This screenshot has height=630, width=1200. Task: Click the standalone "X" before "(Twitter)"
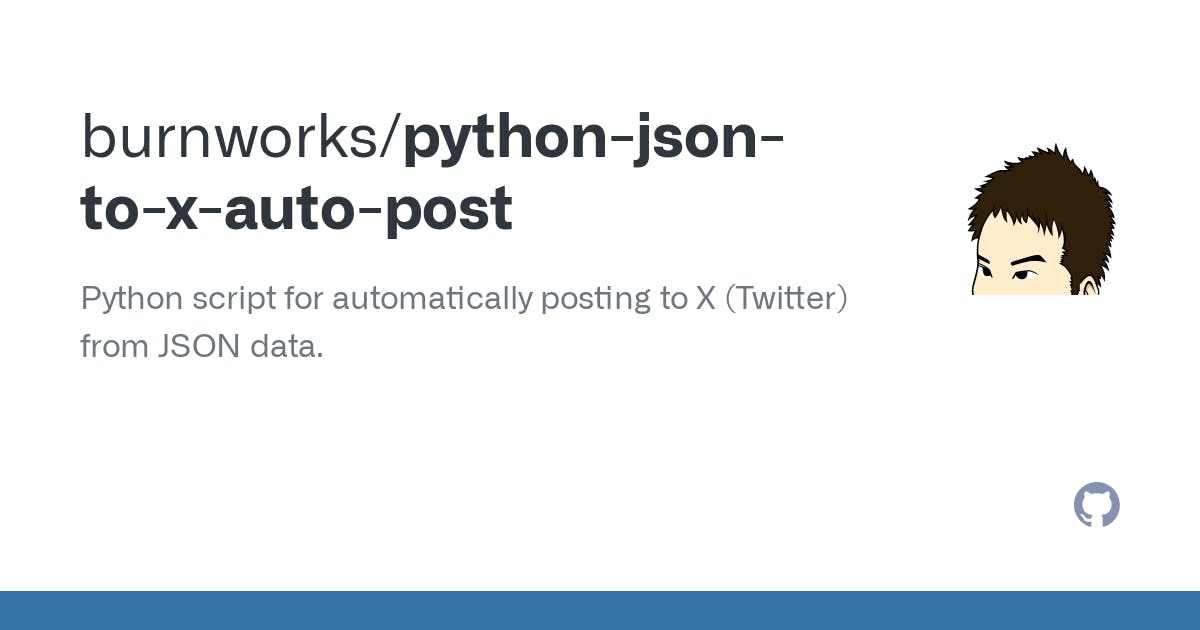[706, 298]
